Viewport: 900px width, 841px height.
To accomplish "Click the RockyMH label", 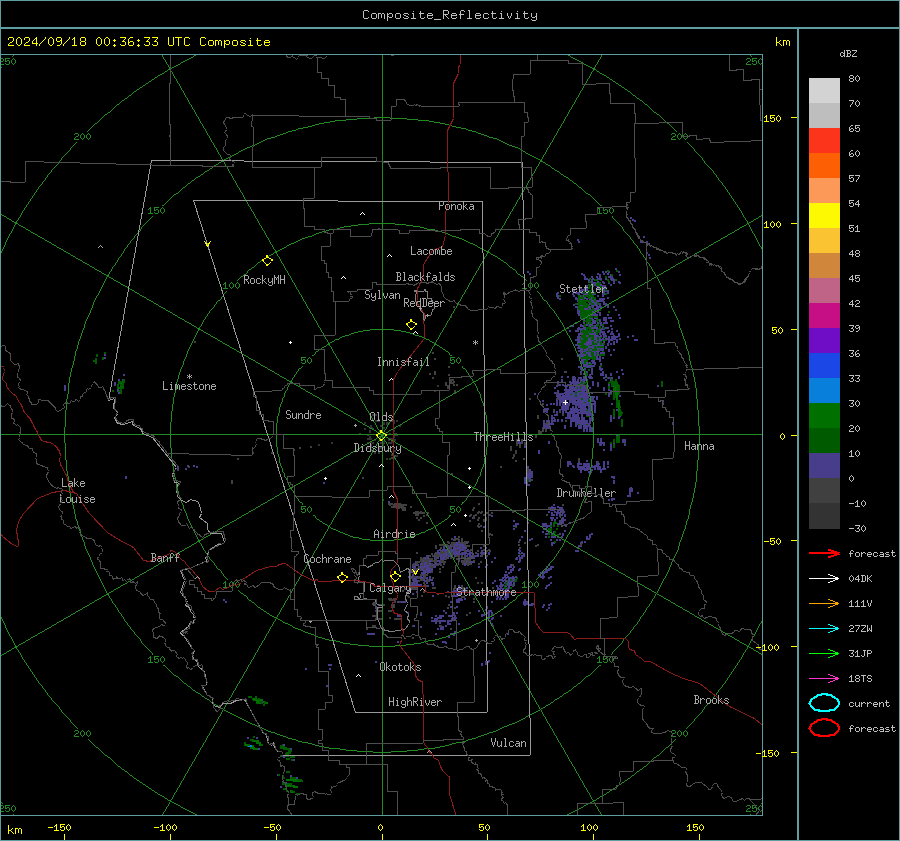I will tap(264, 280).
